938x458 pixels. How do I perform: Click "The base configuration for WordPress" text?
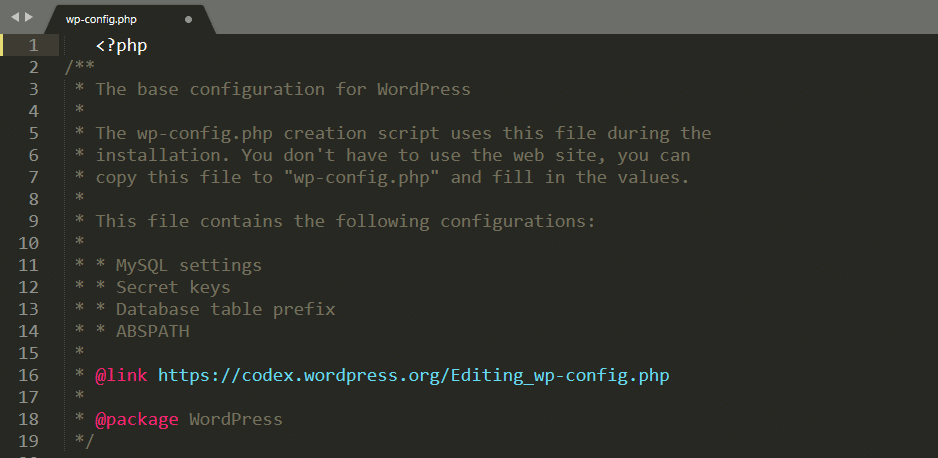point(283,89)
